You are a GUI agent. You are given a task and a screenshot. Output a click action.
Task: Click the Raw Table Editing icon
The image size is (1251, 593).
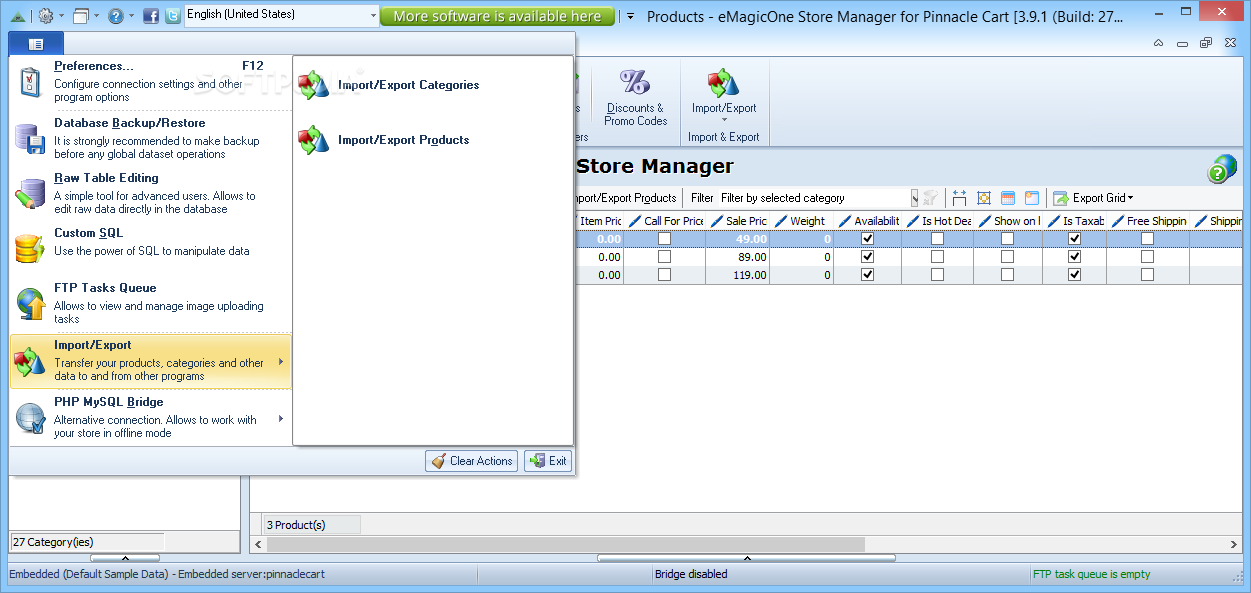tap(31, 192)
